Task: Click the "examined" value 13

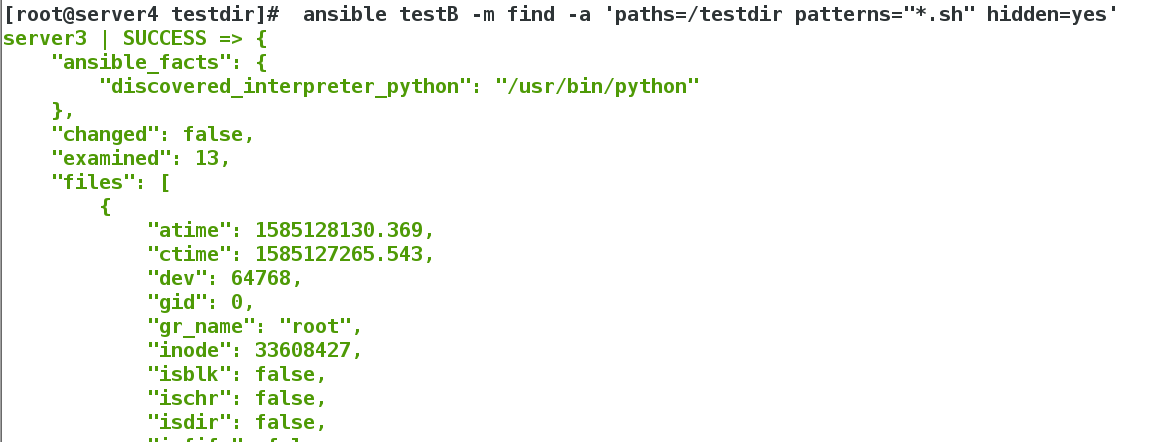Action: point(207,158)
